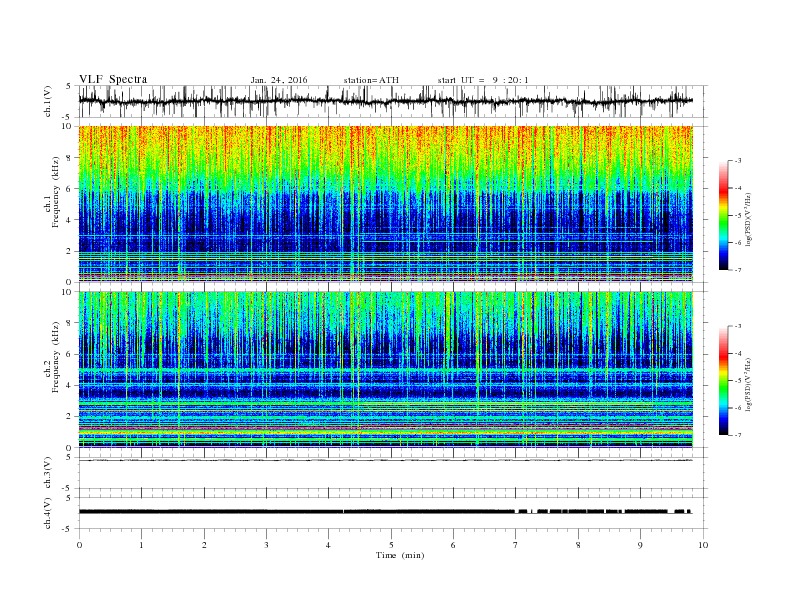Click the "station=ATH" header label
Screen dimensions: 792x612
coord(371,80)
